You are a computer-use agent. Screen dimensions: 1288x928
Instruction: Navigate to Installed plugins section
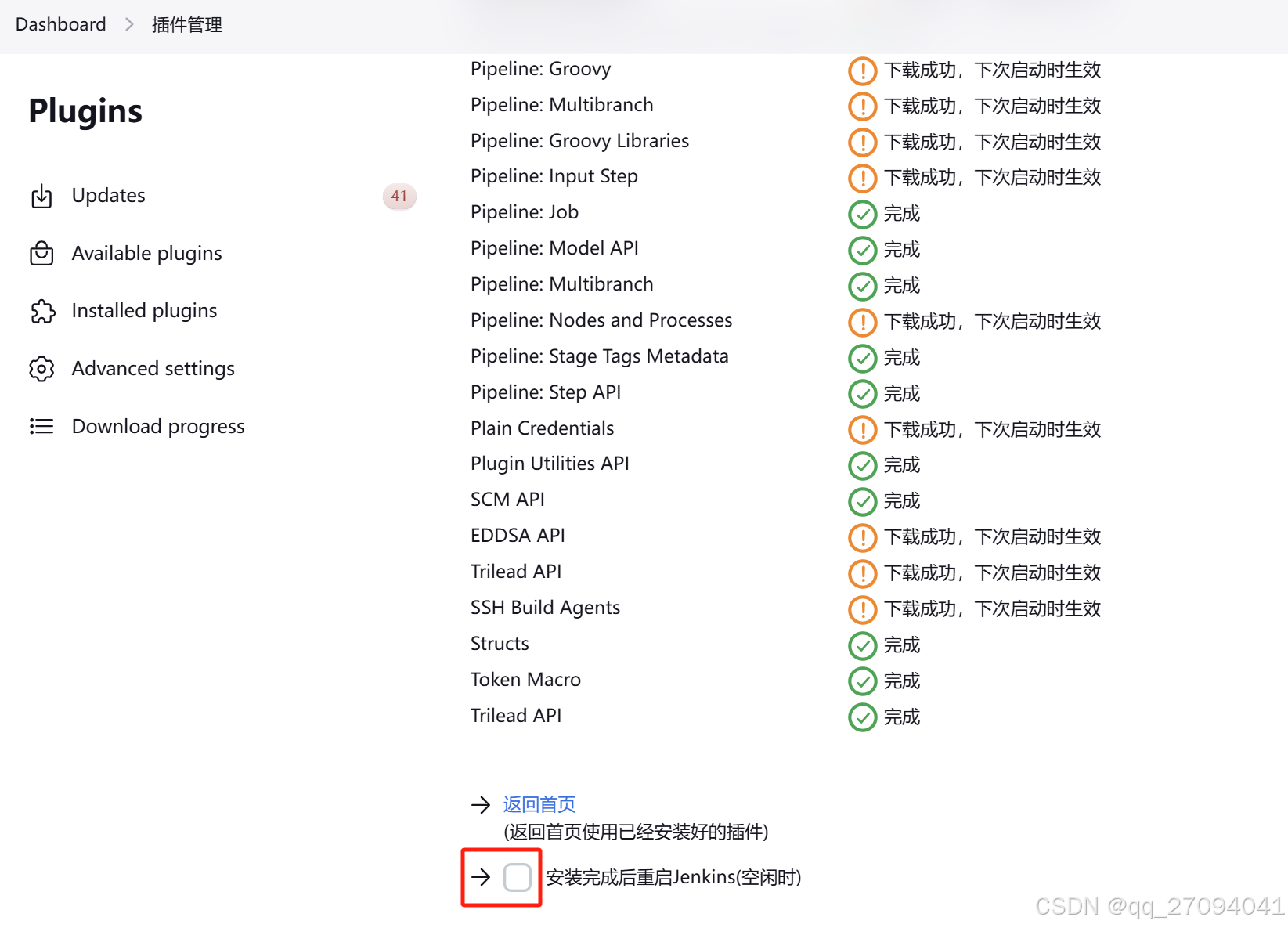[x=144, y=311]
